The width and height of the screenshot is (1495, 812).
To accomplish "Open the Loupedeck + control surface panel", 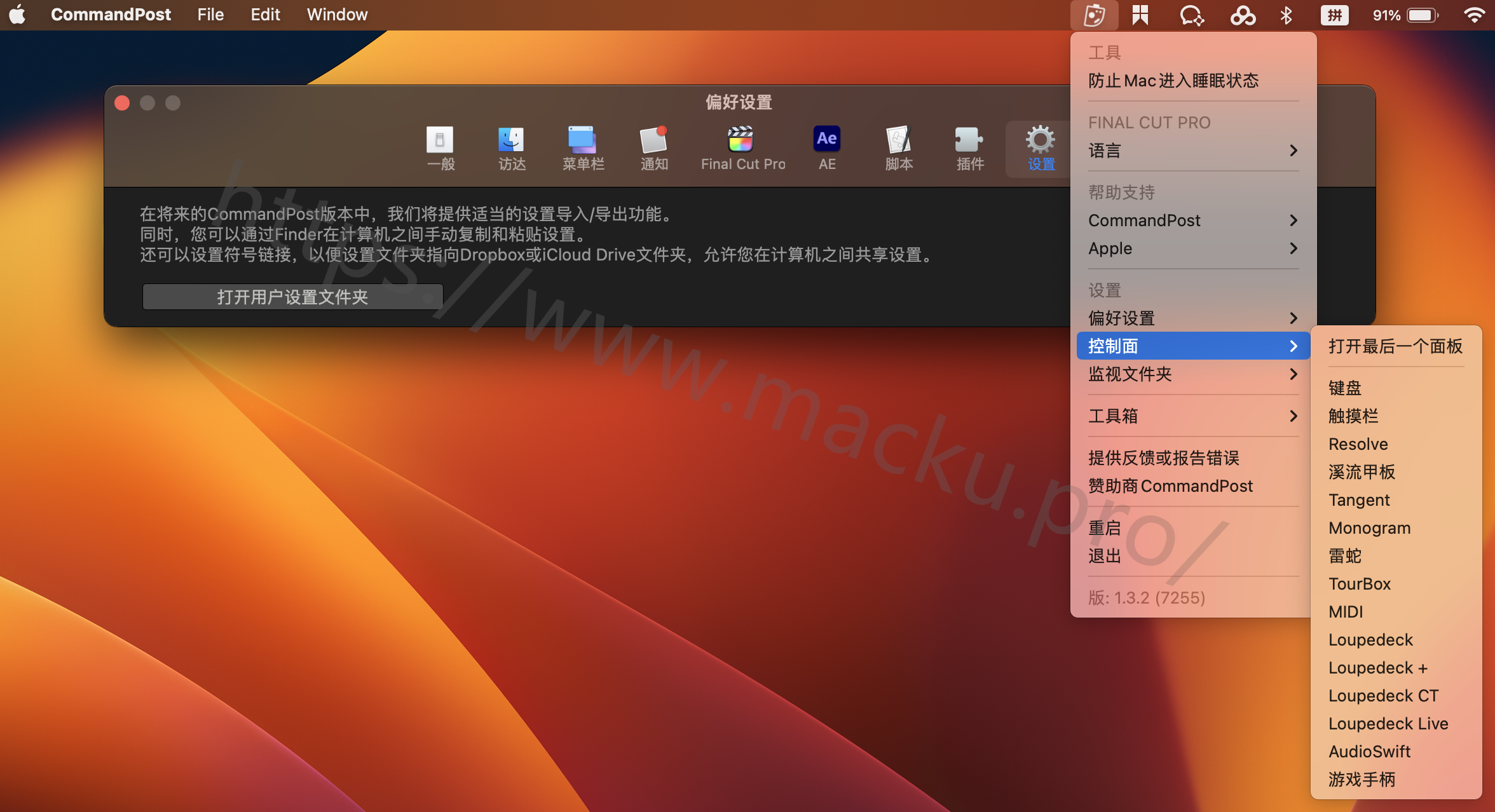I will click(x=1396, y=668).
